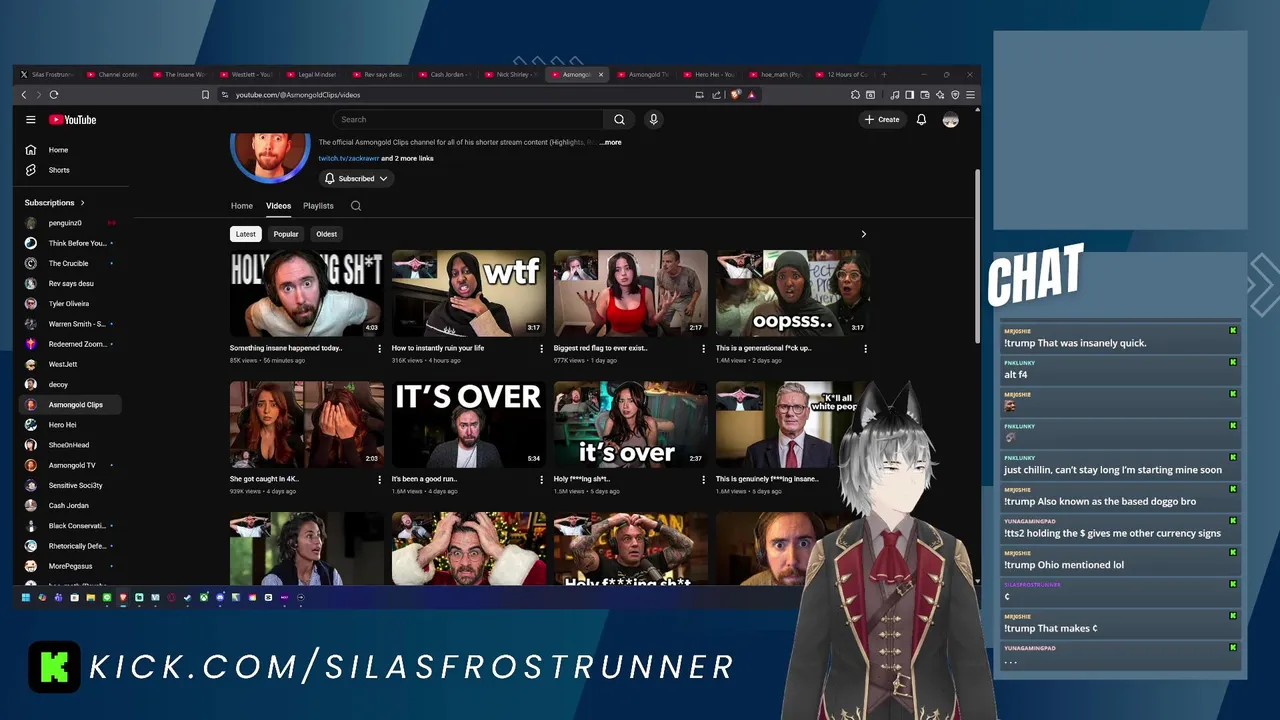The height and width of the screenshot is (720, 1280).
Task: Click the search magnifier button
Action: pyautogui.click(x=619, y=119)
